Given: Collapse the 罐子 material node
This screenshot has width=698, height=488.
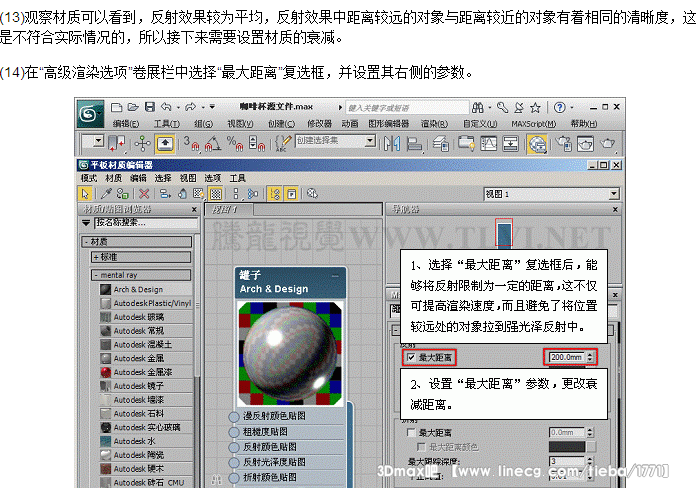Looking at the screenshot, I should pos(335,276).
